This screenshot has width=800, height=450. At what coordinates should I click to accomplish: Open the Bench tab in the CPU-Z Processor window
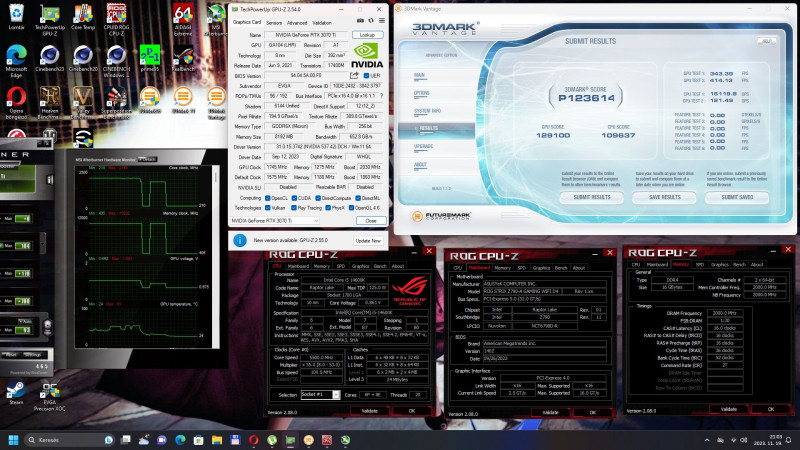380,266
